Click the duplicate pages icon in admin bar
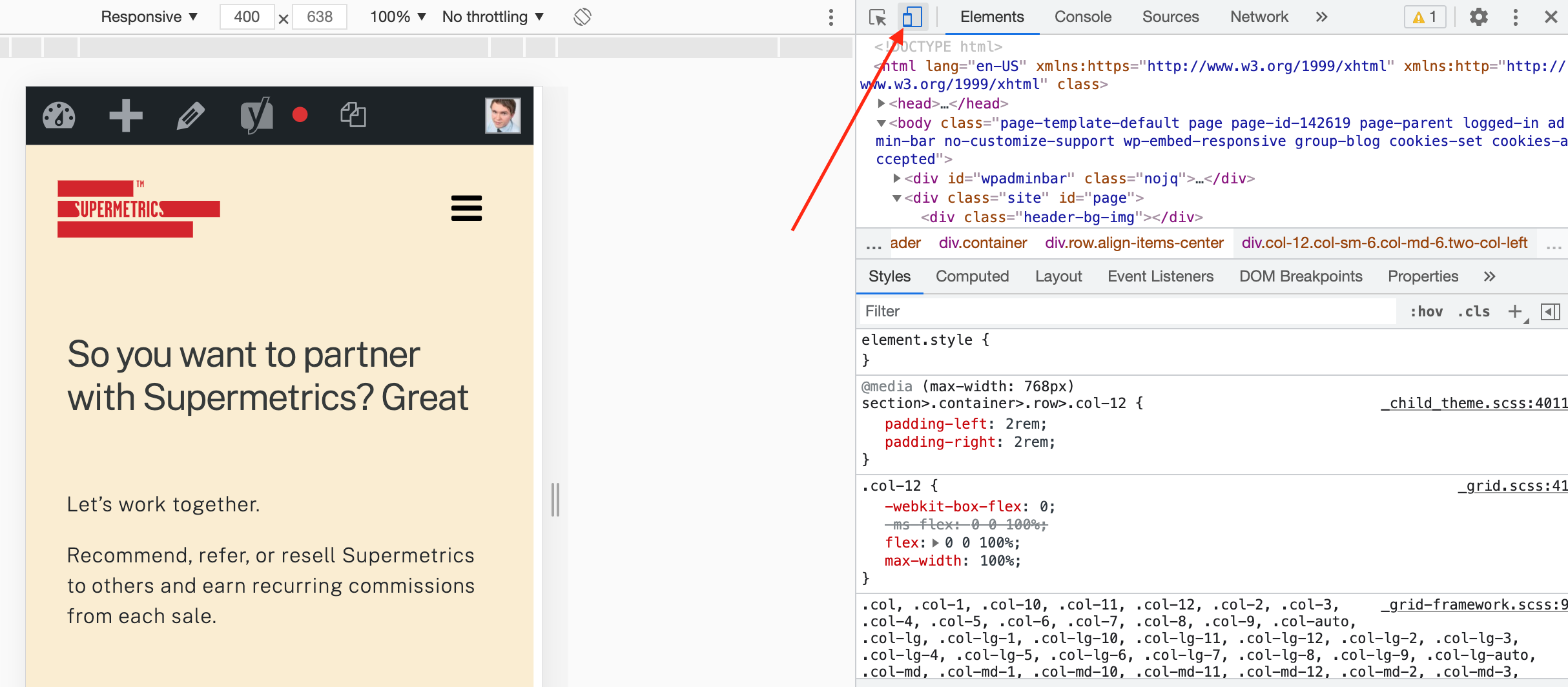 point(353,115)
